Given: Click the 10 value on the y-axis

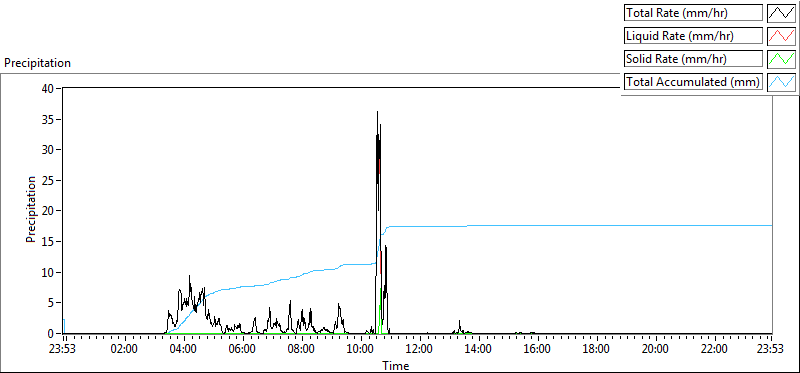Looking at the screenshot, I should [x=49, y=272].
